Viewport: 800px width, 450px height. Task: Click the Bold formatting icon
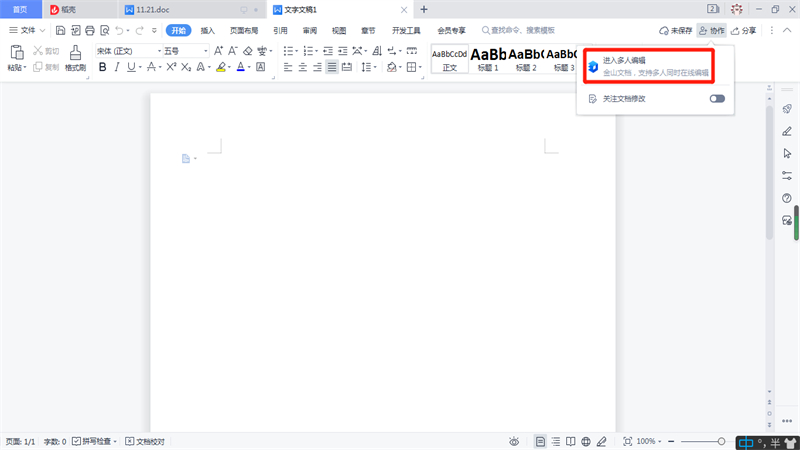(x=102, y=67)
